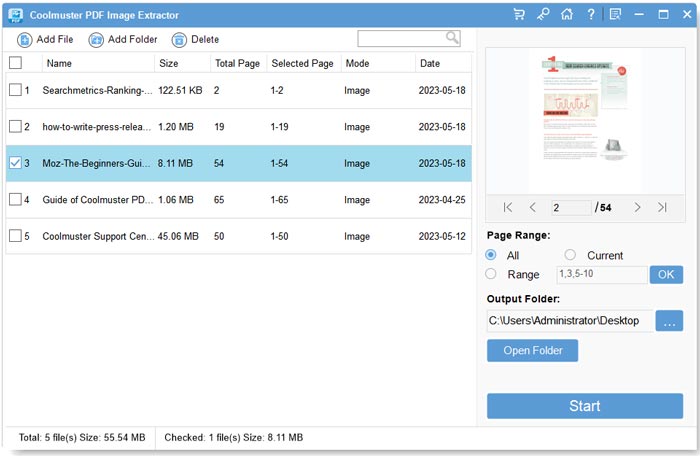Viewport: 700px width, 456px height.
Task: Click the preview page number field
Action: 571,208
